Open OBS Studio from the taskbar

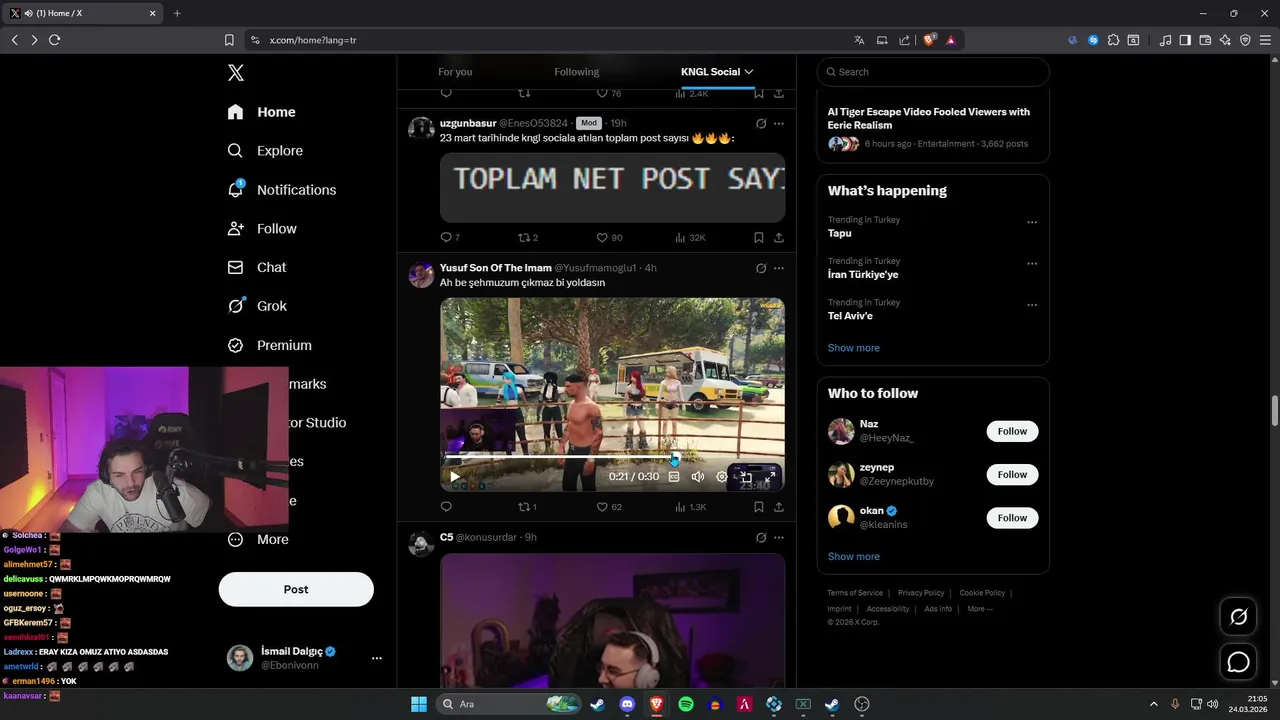[x=862, y=704]
